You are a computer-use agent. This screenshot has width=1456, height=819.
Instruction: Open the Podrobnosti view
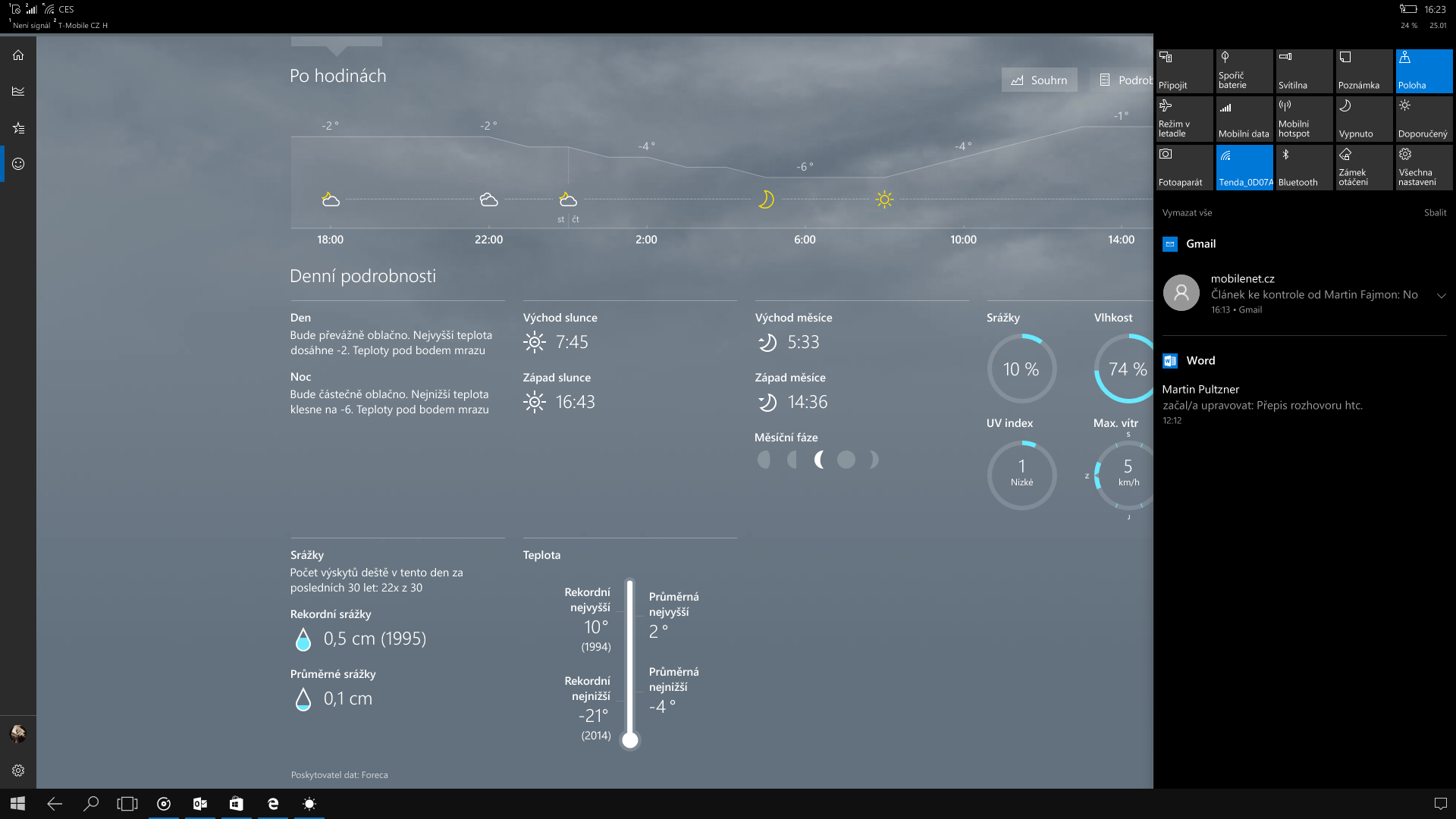point(1125,80)
